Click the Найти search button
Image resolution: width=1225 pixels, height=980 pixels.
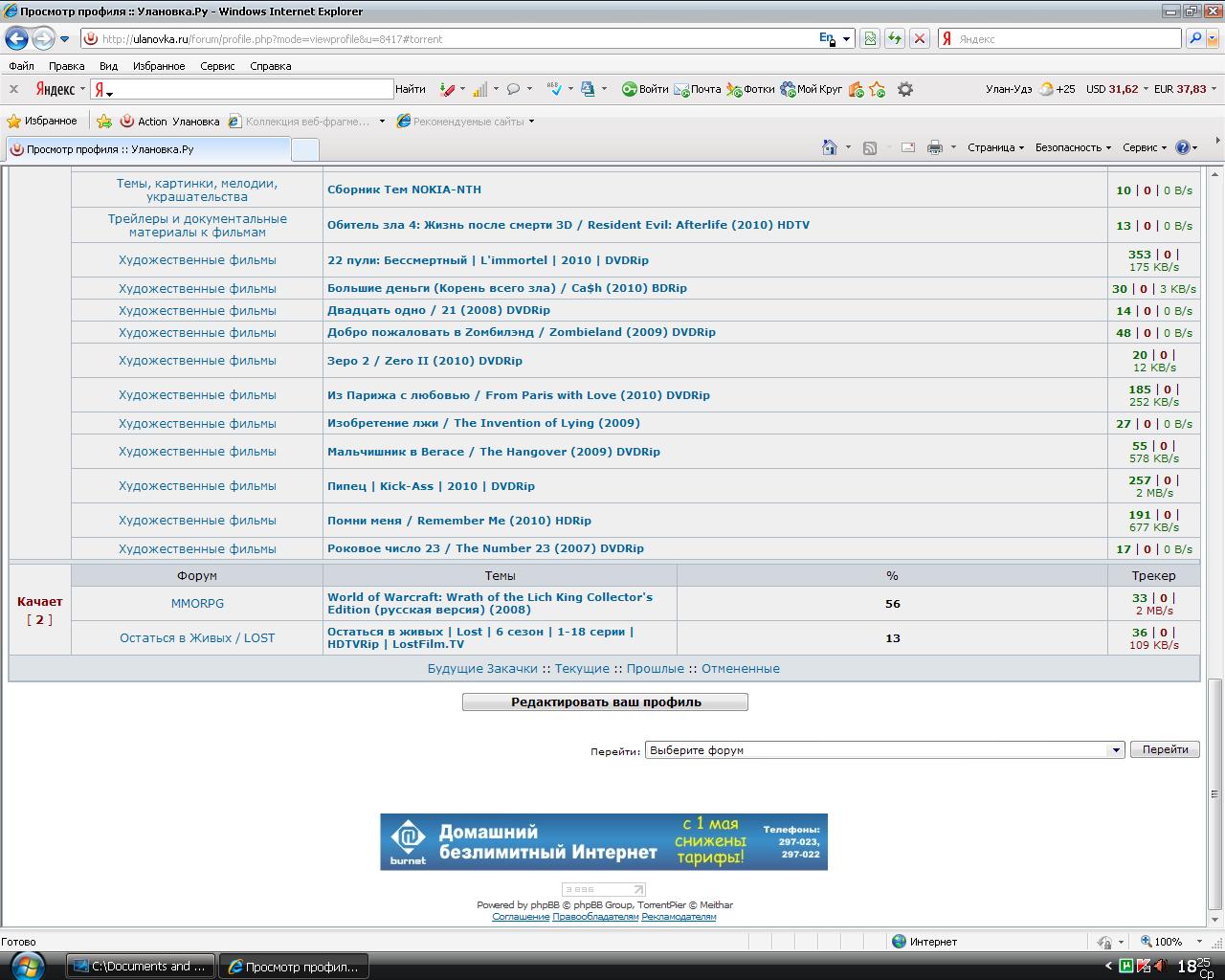click(411, 89)
